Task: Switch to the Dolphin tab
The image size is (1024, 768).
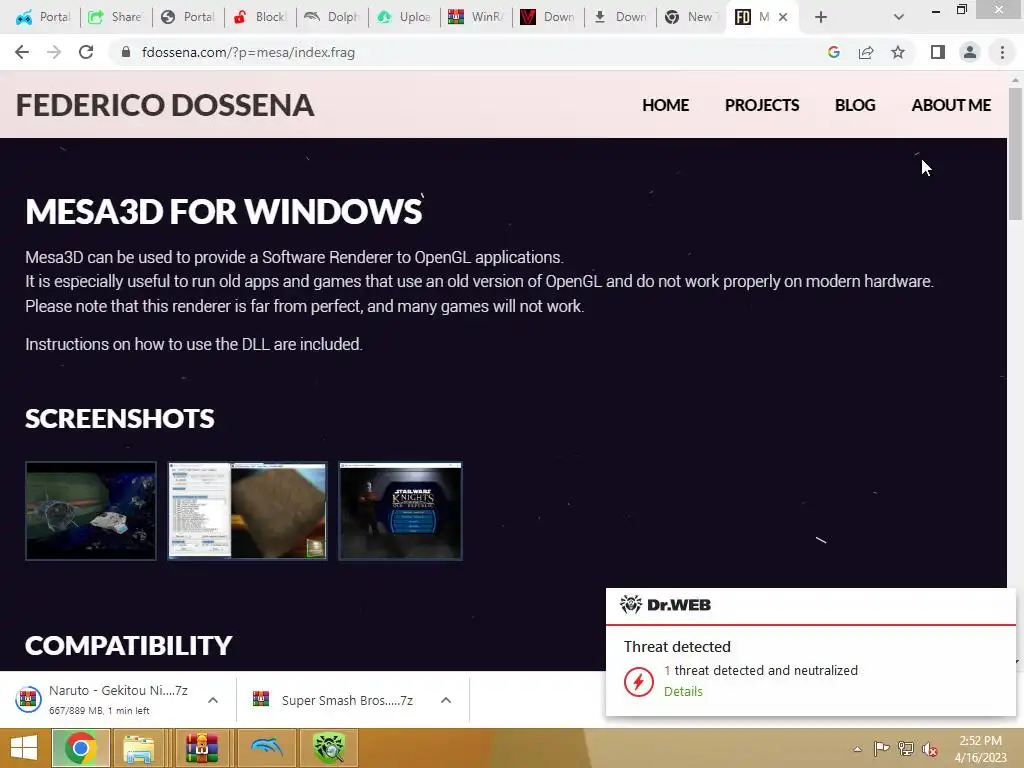Action: click(332, 17)
